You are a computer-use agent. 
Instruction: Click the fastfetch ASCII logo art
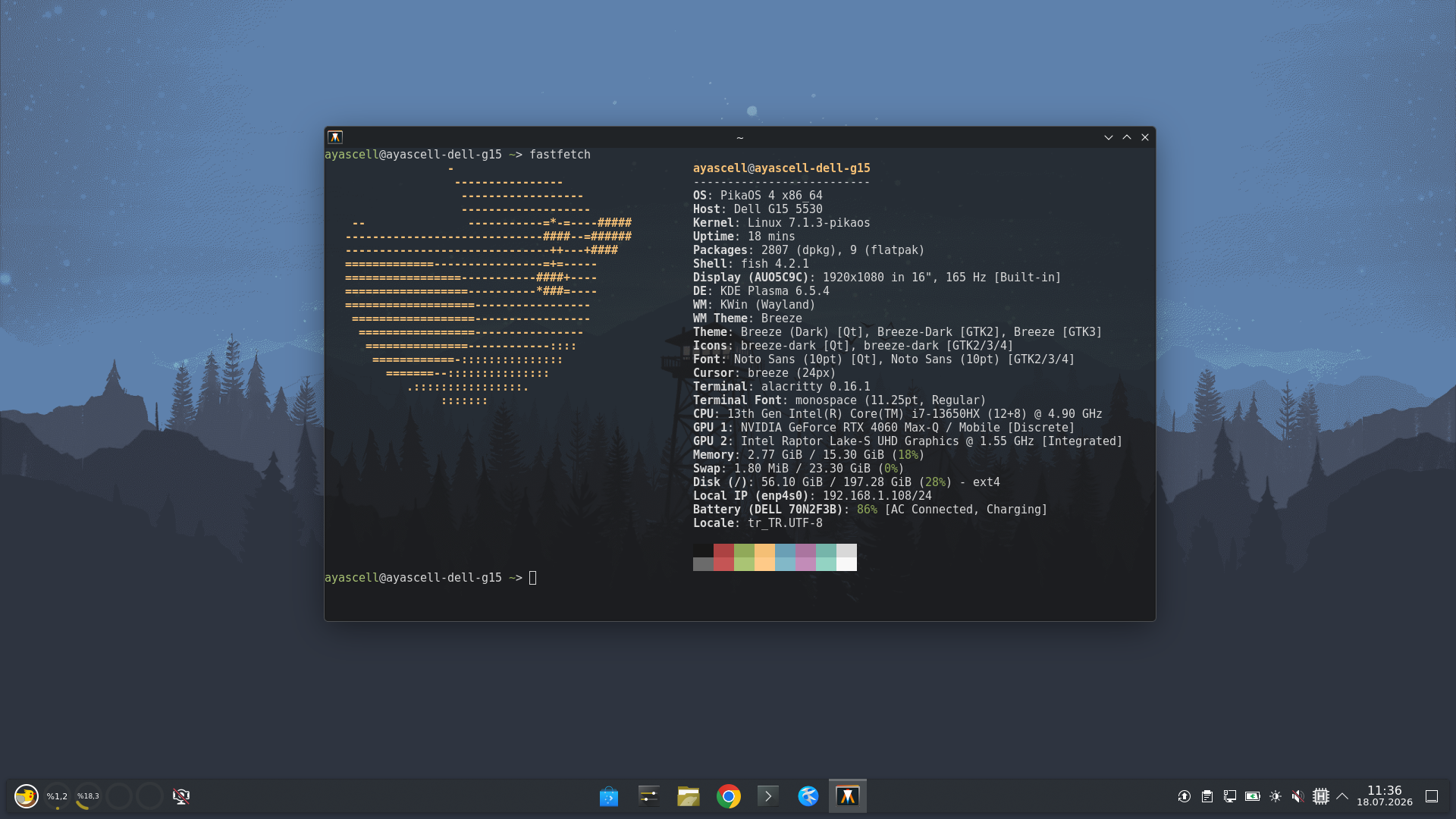pos(489,285)
